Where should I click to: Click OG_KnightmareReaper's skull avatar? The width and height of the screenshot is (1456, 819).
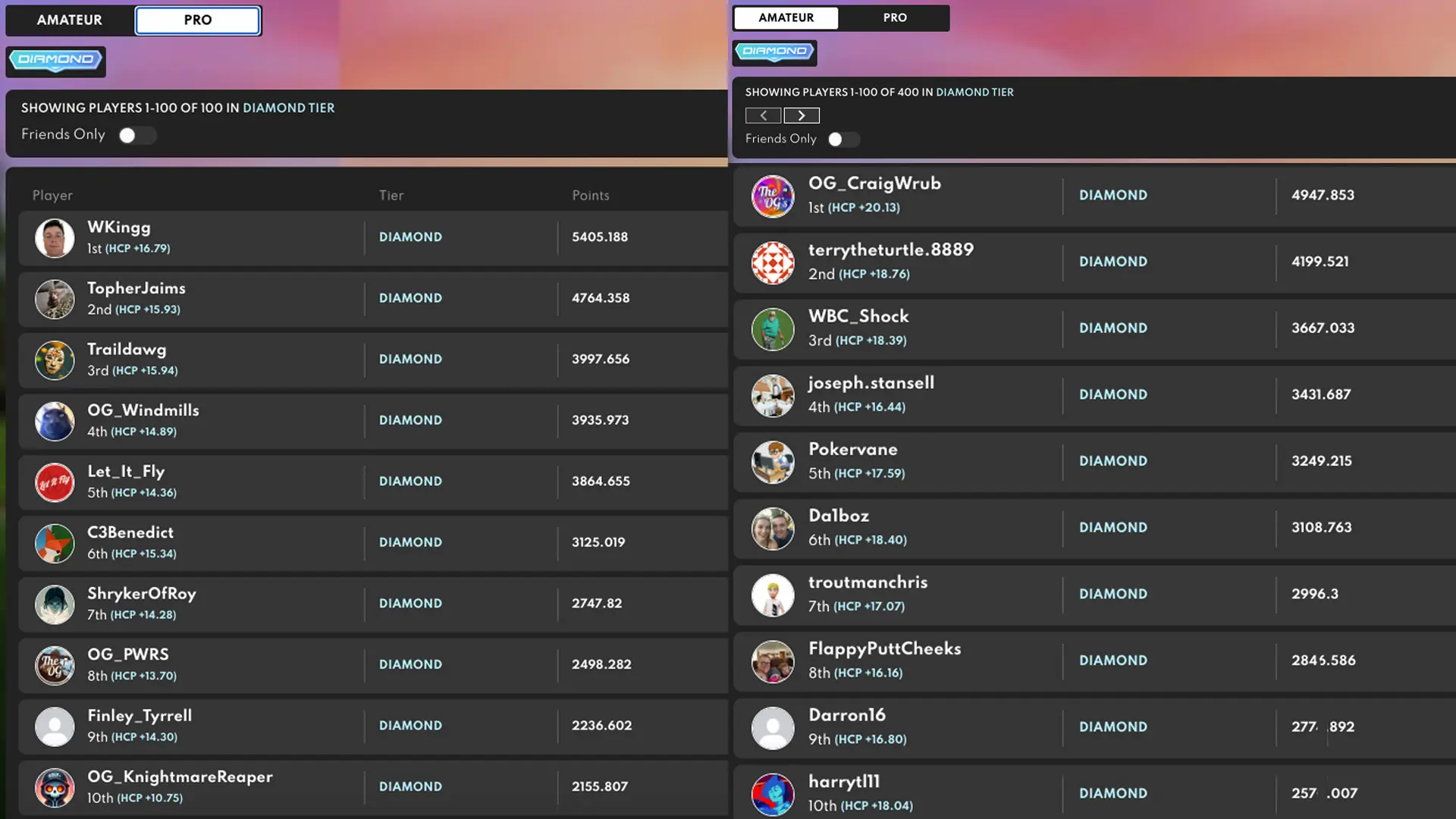coord(55,787)
